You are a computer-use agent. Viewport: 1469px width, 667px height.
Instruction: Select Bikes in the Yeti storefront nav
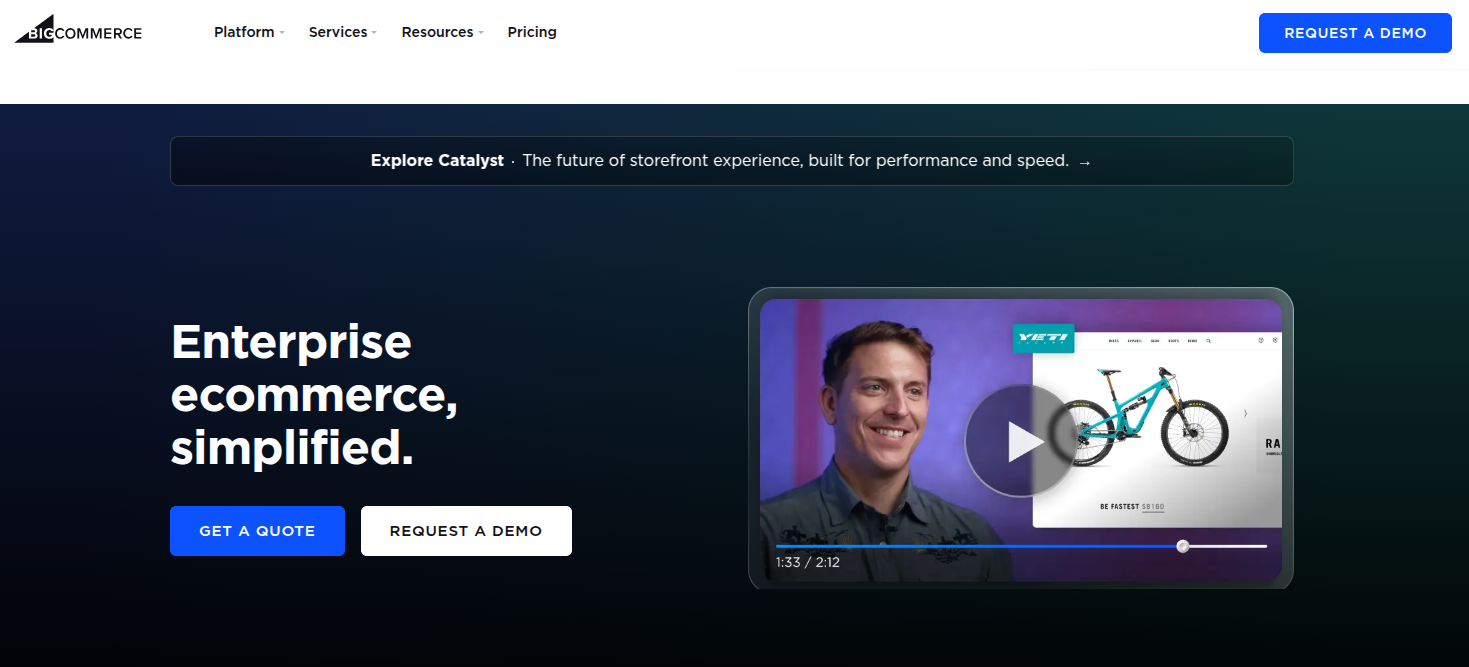(x=1114, y=341)
